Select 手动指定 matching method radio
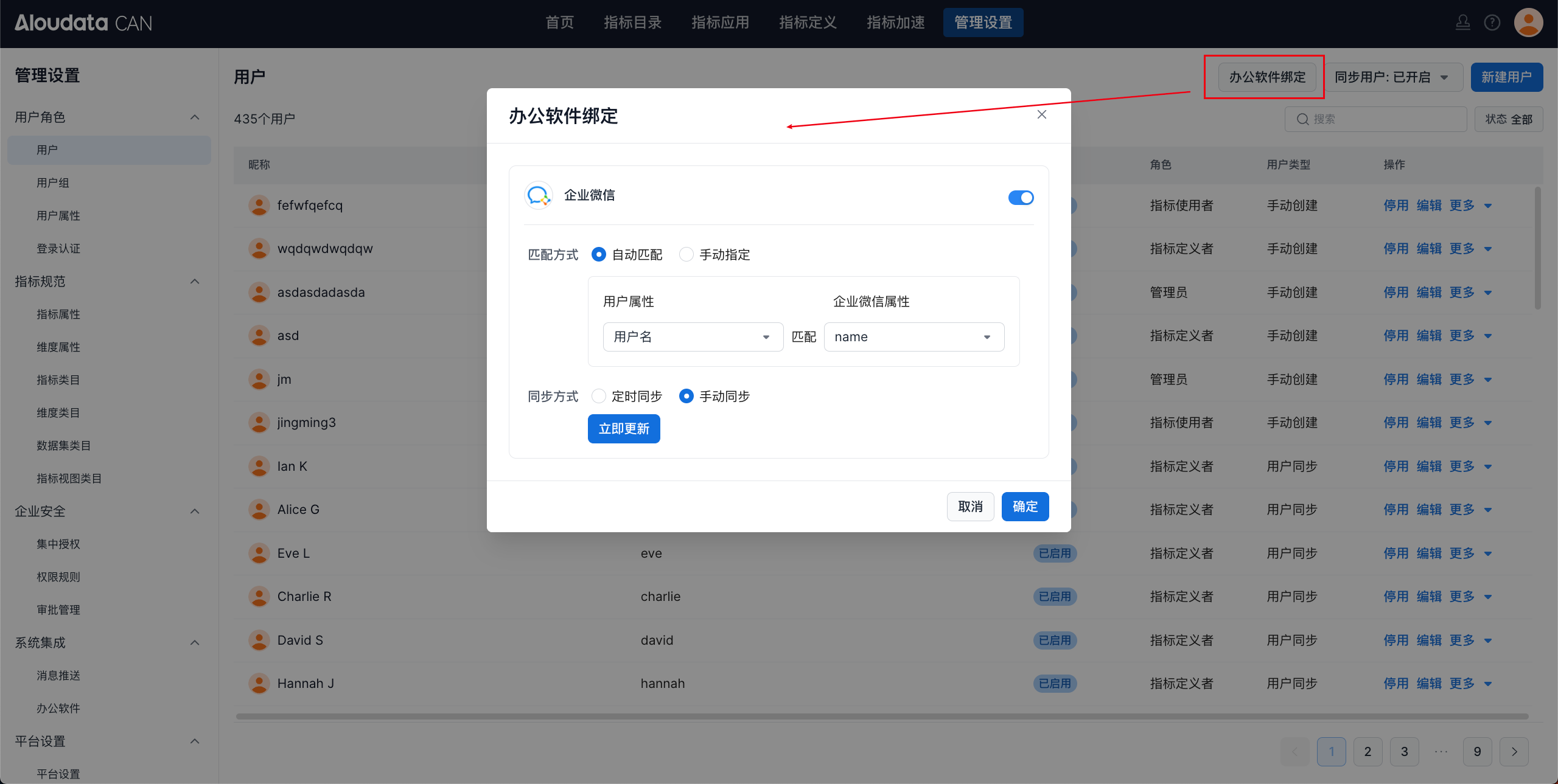 (686, 255)
